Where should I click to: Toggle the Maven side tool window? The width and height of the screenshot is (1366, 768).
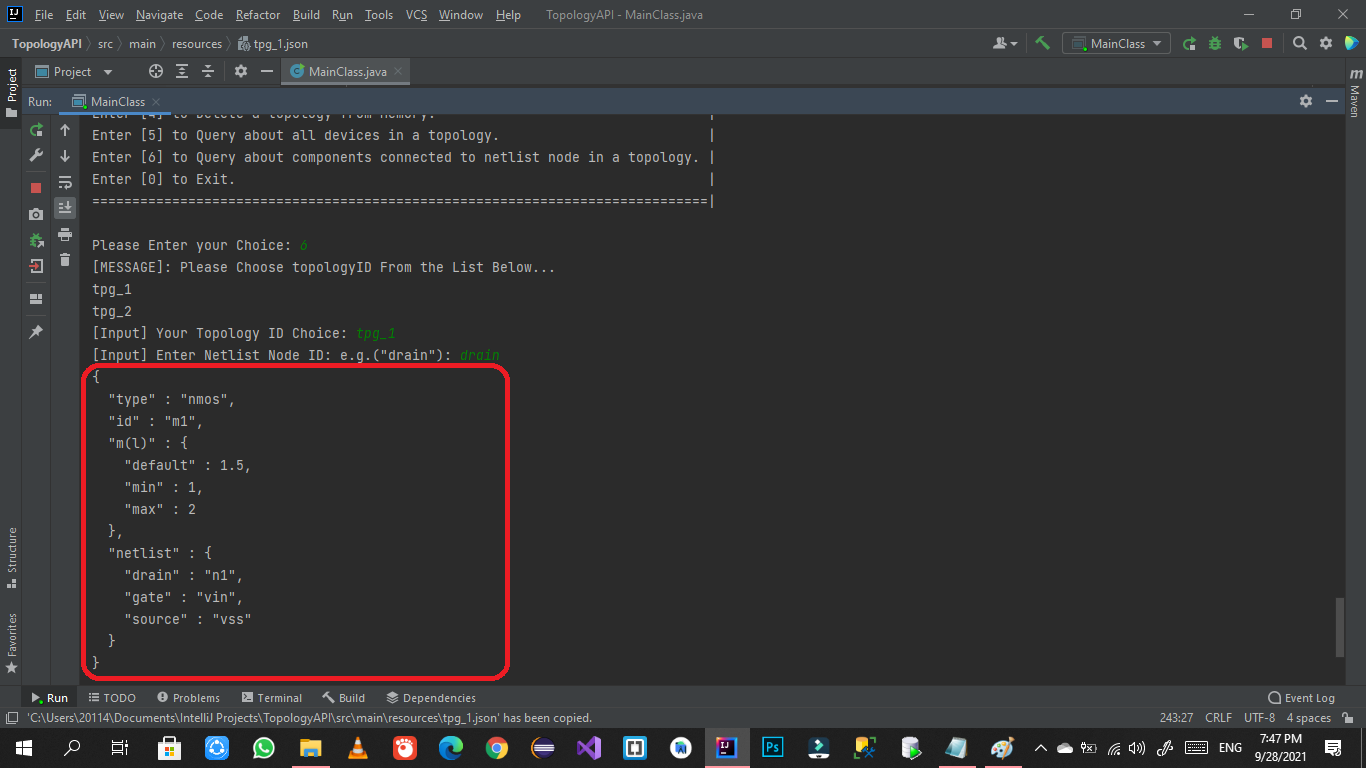[x=1355, y=93]
